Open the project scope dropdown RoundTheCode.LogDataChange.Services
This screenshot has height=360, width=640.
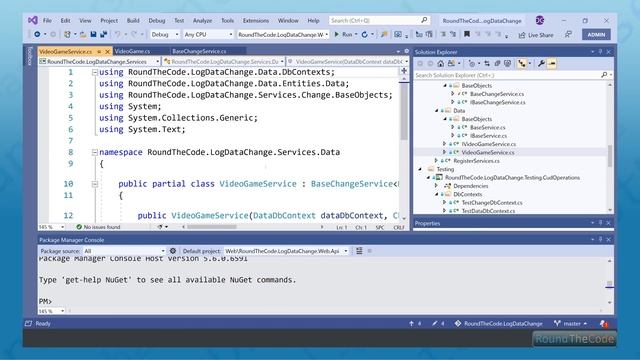tap(99, 62)
